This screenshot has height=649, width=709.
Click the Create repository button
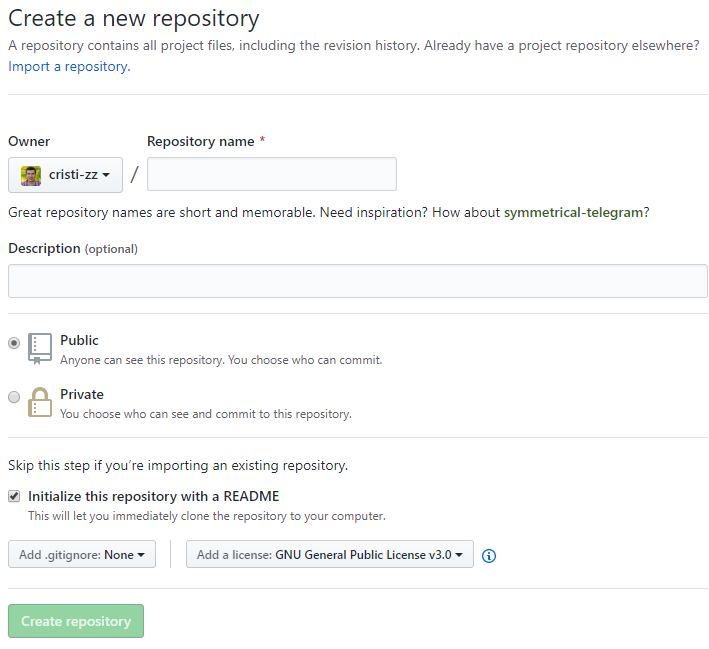76,621
